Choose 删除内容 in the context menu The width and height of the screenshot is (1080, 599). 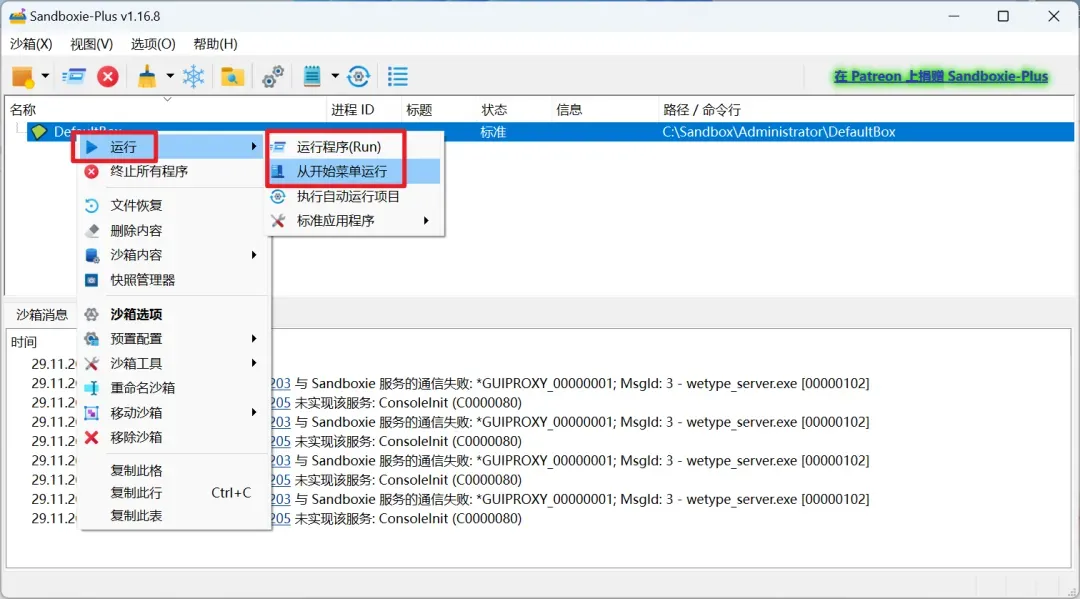coord(172,230)
